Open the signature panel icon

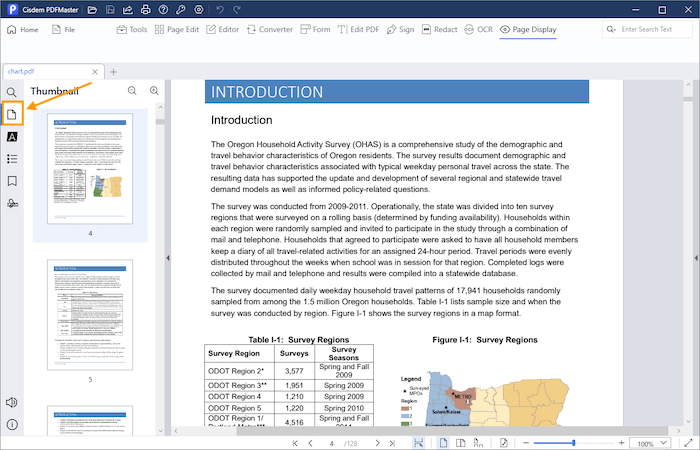tap(12, 204)
